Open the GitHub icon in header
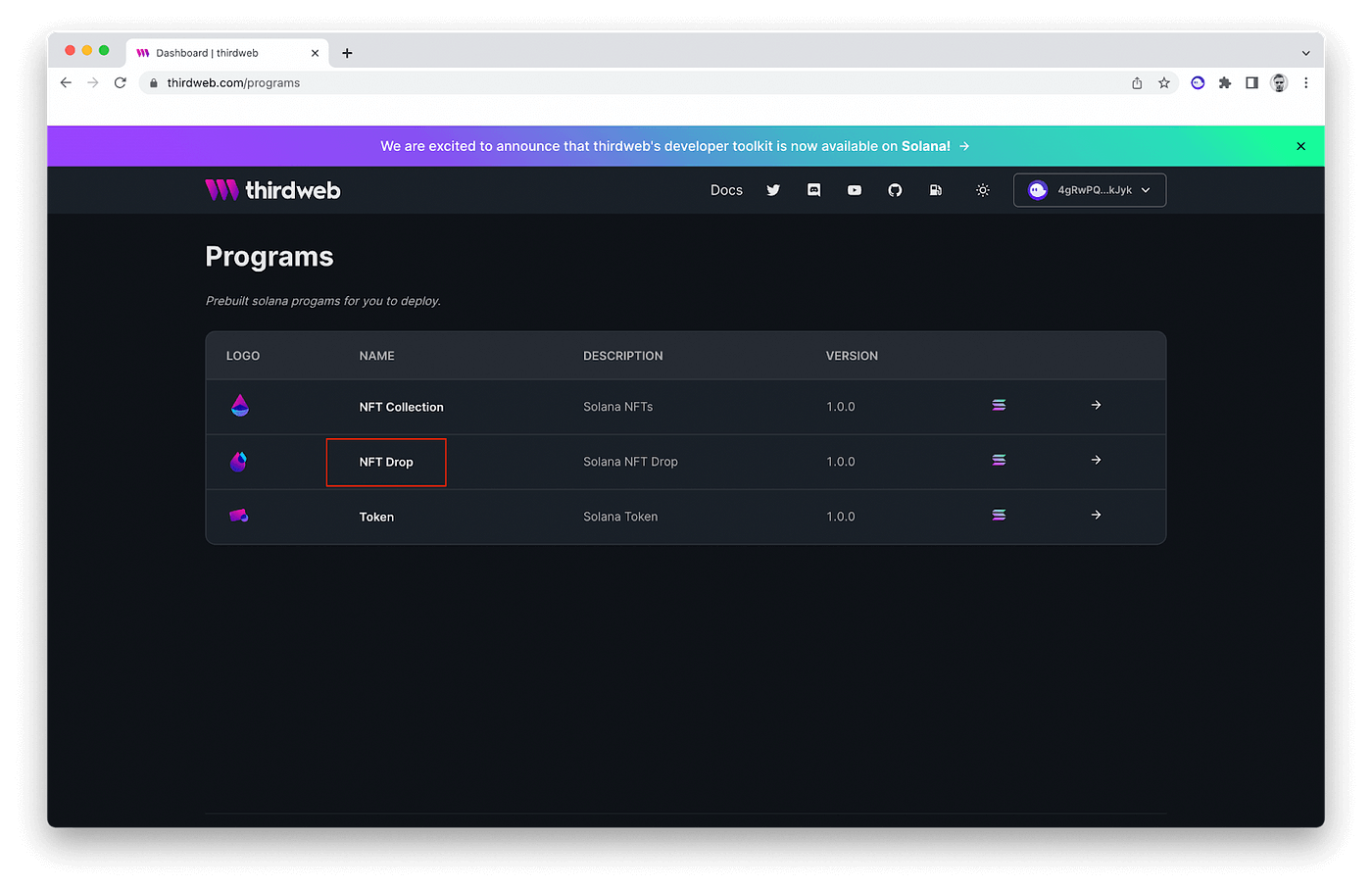 coord(895,190)
